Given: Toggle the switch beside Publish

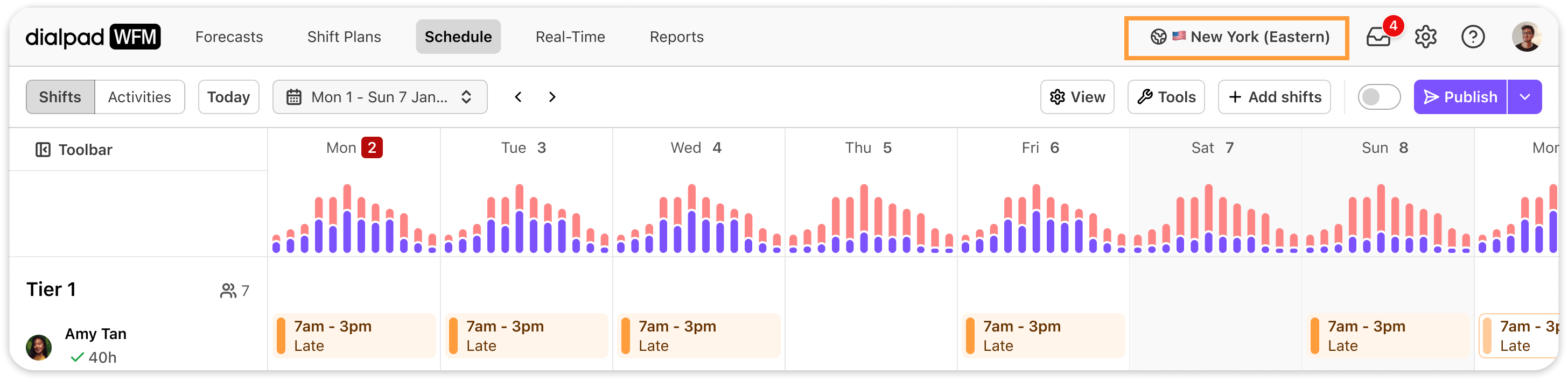Looking at the screenshot, I should pyautogui.click(x=1378, y=97).
